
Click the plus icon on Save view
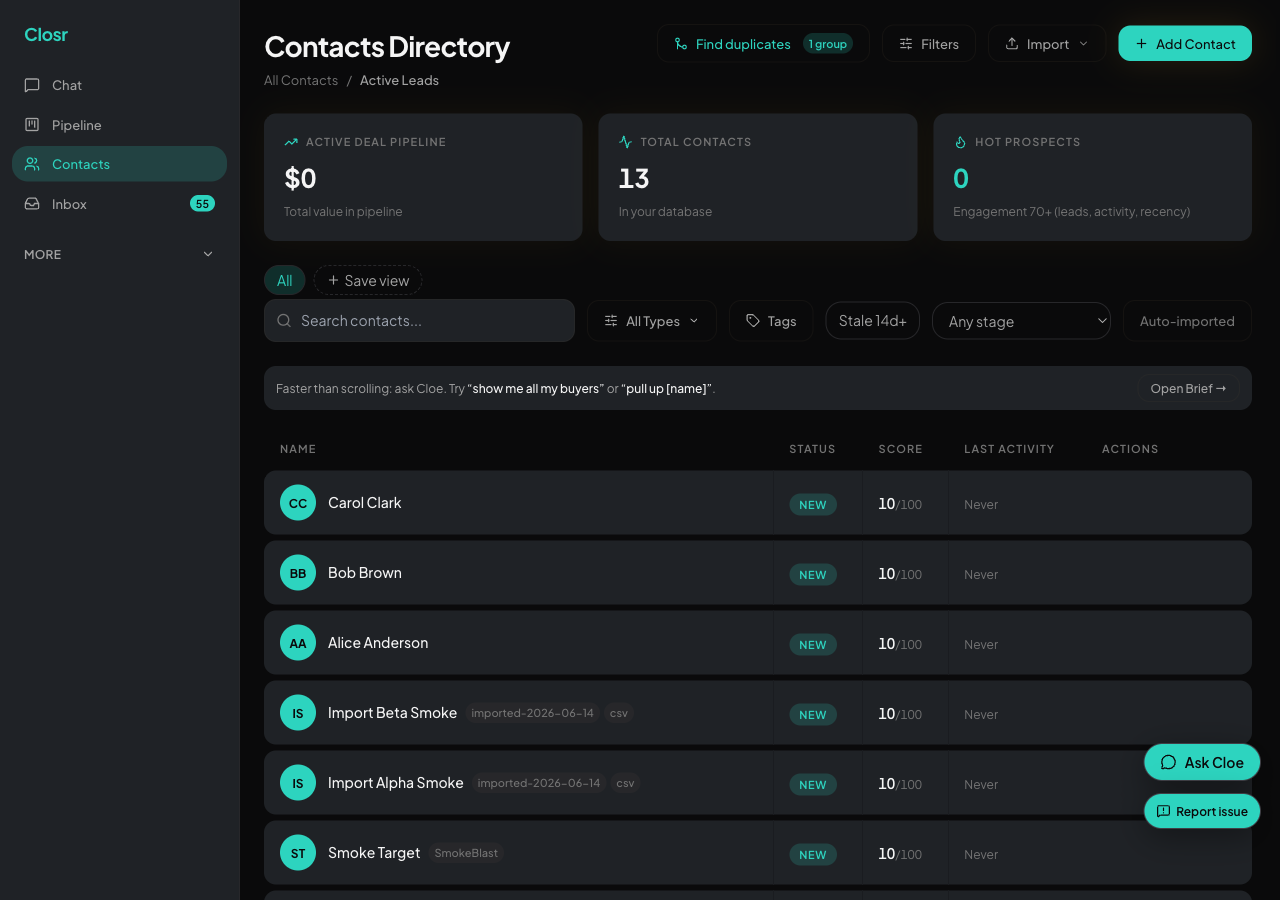coord(334,280)
